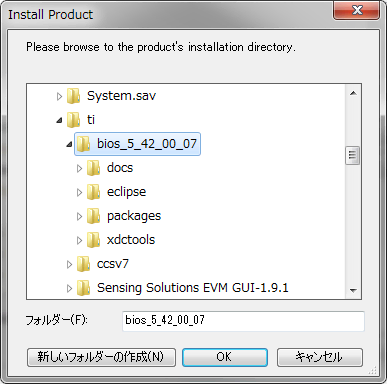The image size is (387, 384).
Task: Click the scrollbar down arrow
Action: (353, 291)
